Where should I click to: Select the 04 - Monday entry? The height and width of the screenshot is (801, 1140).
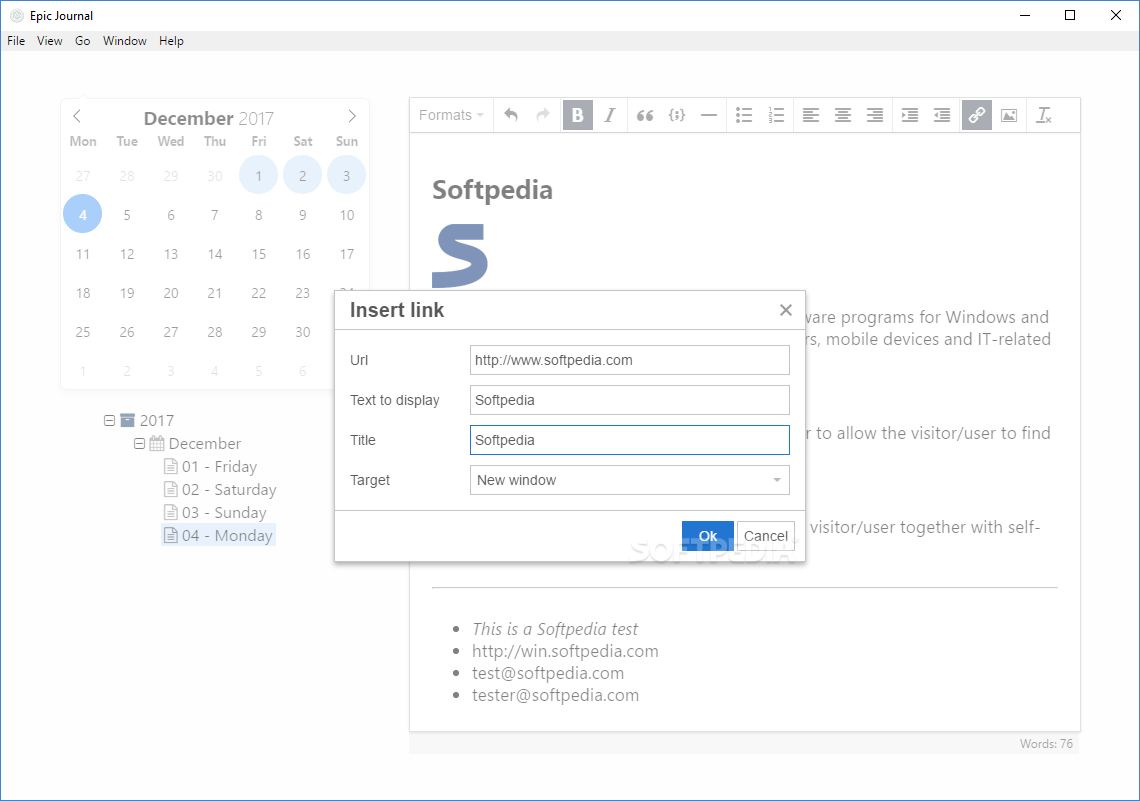coord(218,536)
